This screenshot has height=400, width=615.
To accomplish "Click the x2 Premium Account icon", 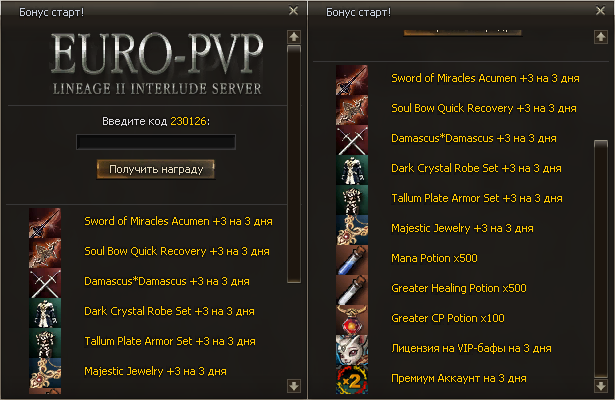I will 352,380.
